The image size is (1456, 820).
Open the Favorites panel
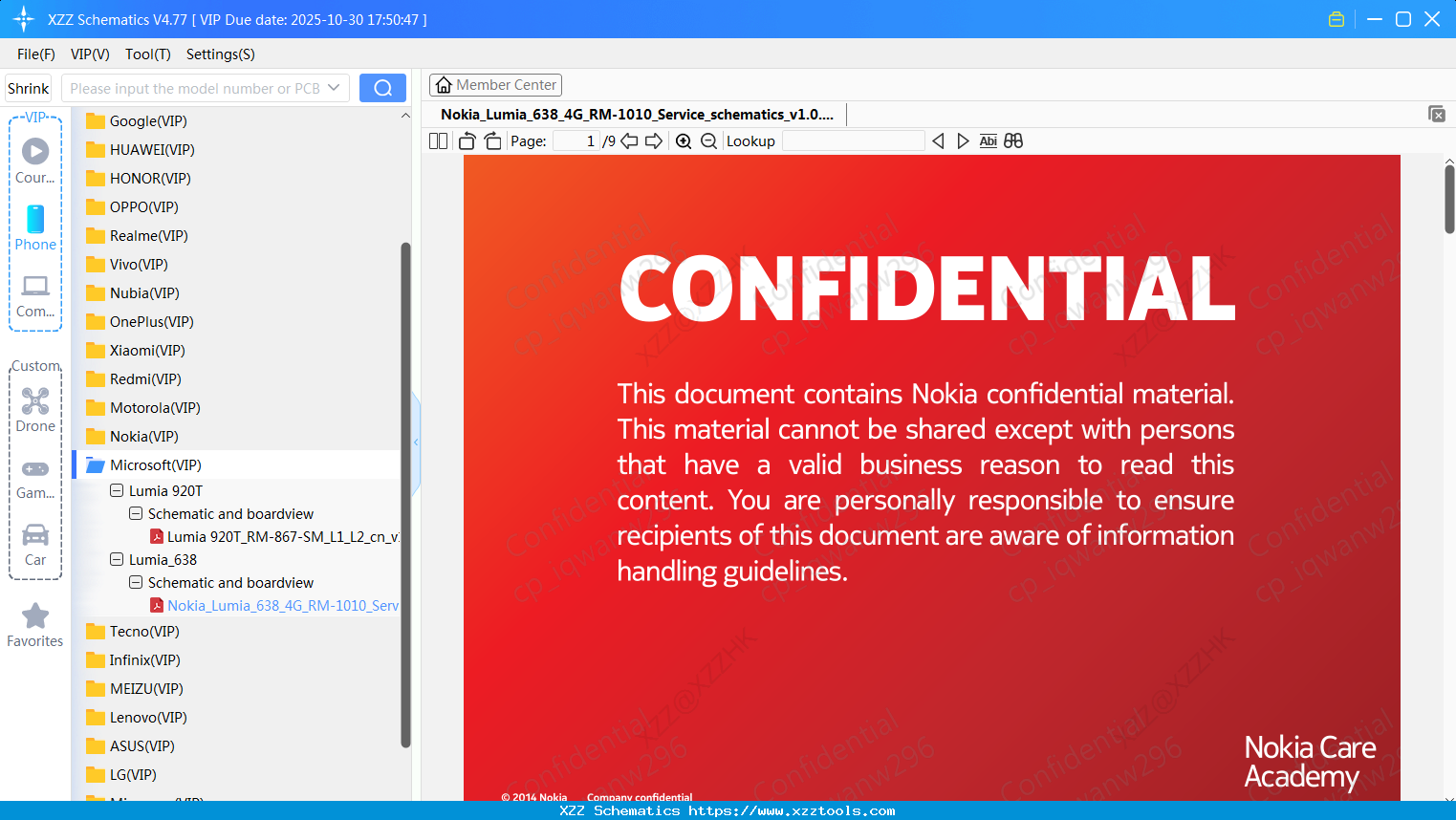34,621
